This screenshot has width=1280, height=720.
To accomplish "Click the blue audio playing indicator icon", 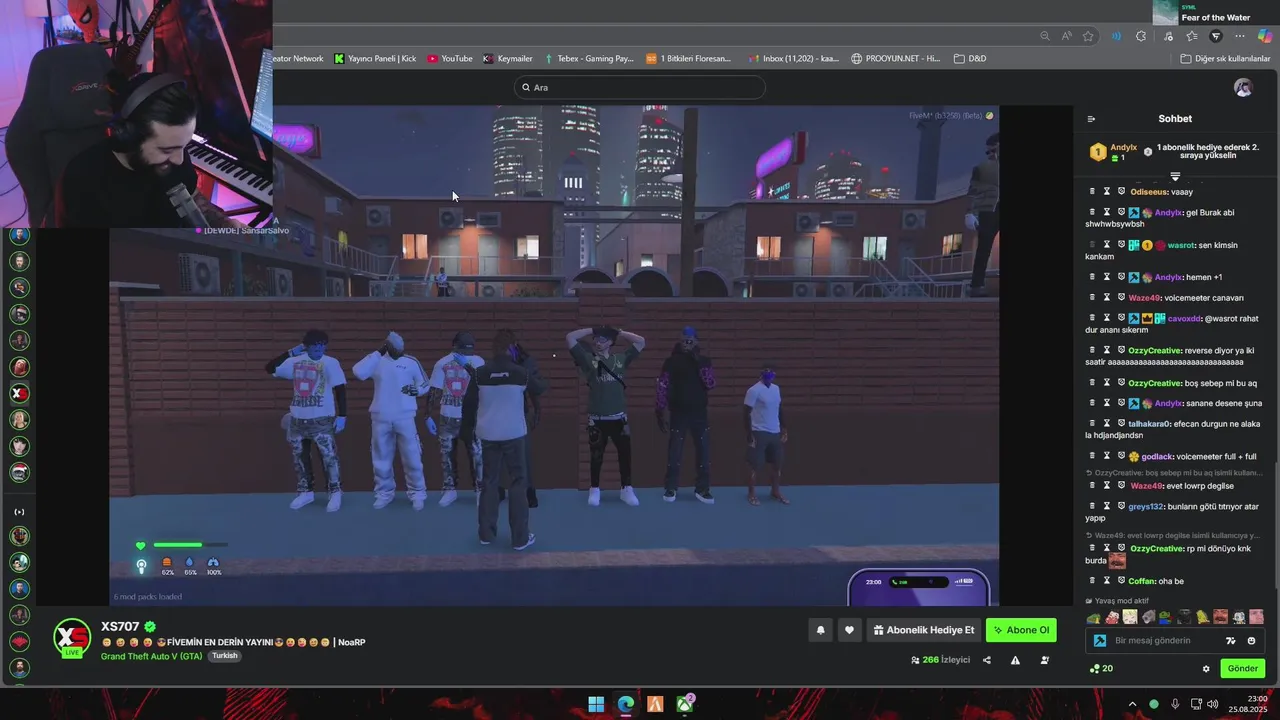I will 1116,36.
